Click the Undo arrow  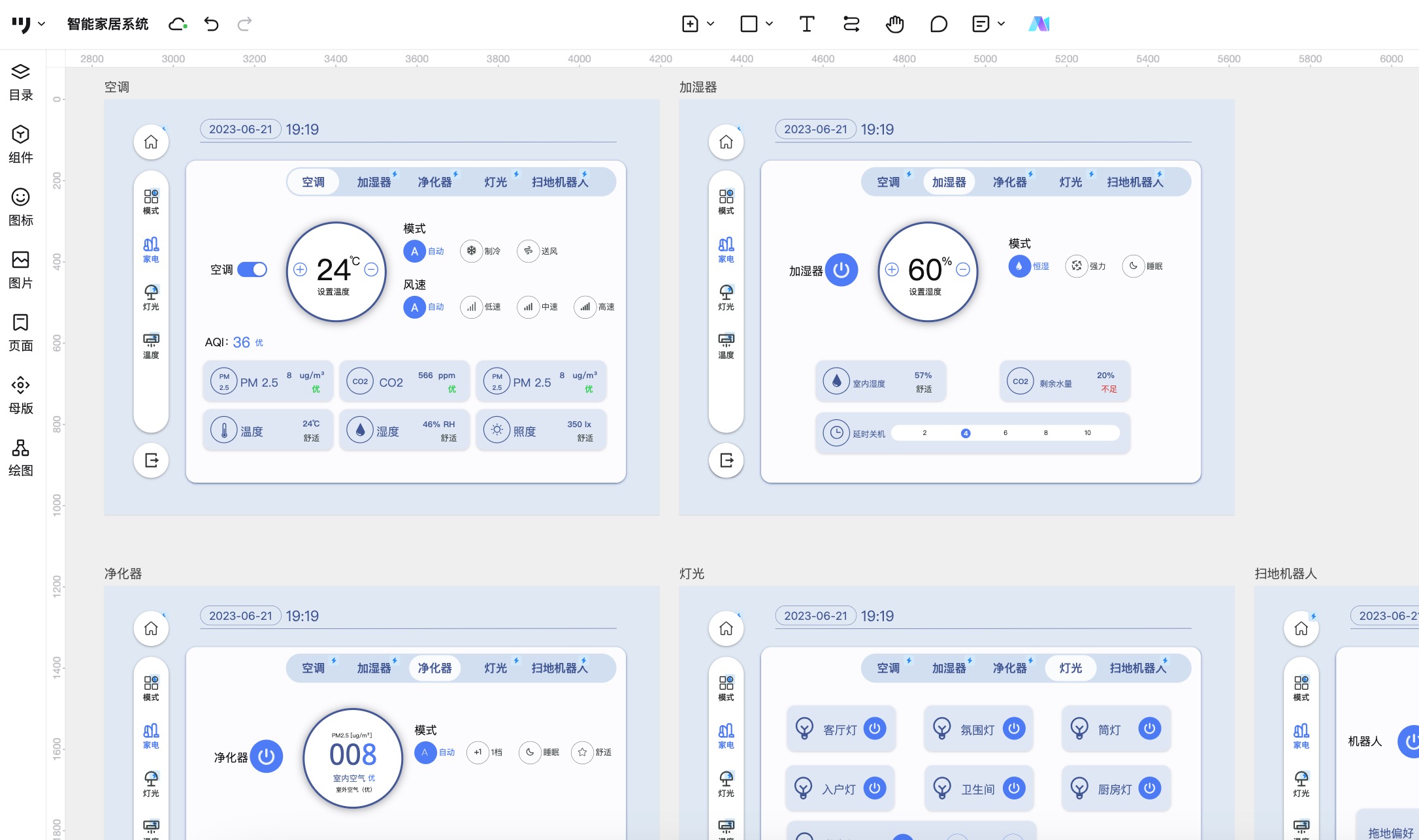coord(211,24)
